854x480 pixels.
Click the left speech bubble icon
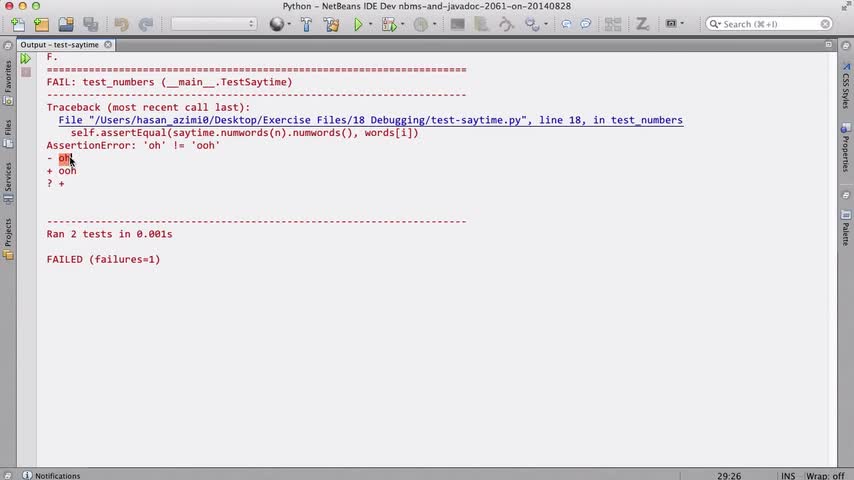[x=566, y=24]
